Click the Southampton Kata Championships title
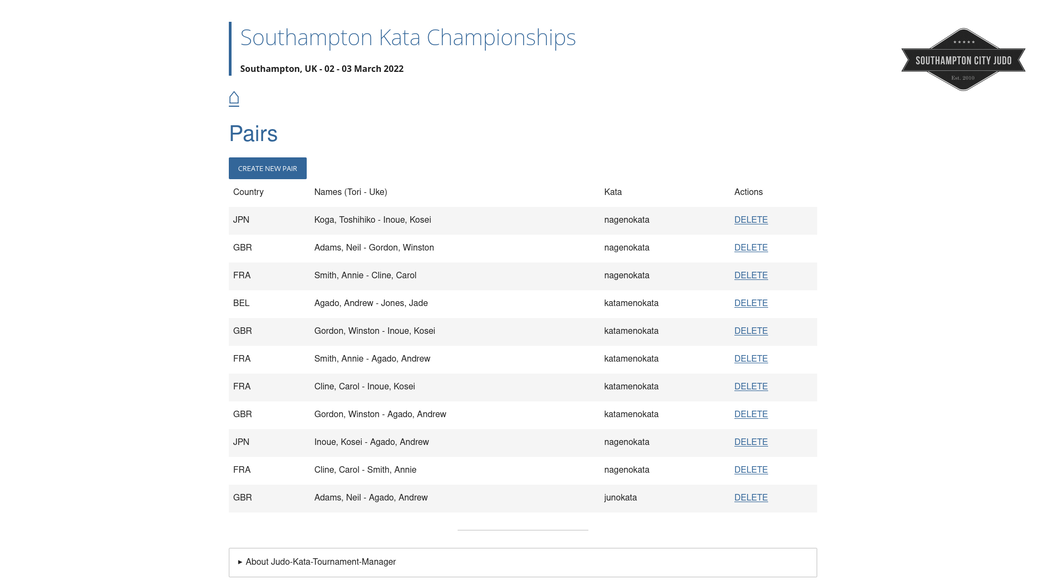1046x586 pixels. tap(408, 37)
